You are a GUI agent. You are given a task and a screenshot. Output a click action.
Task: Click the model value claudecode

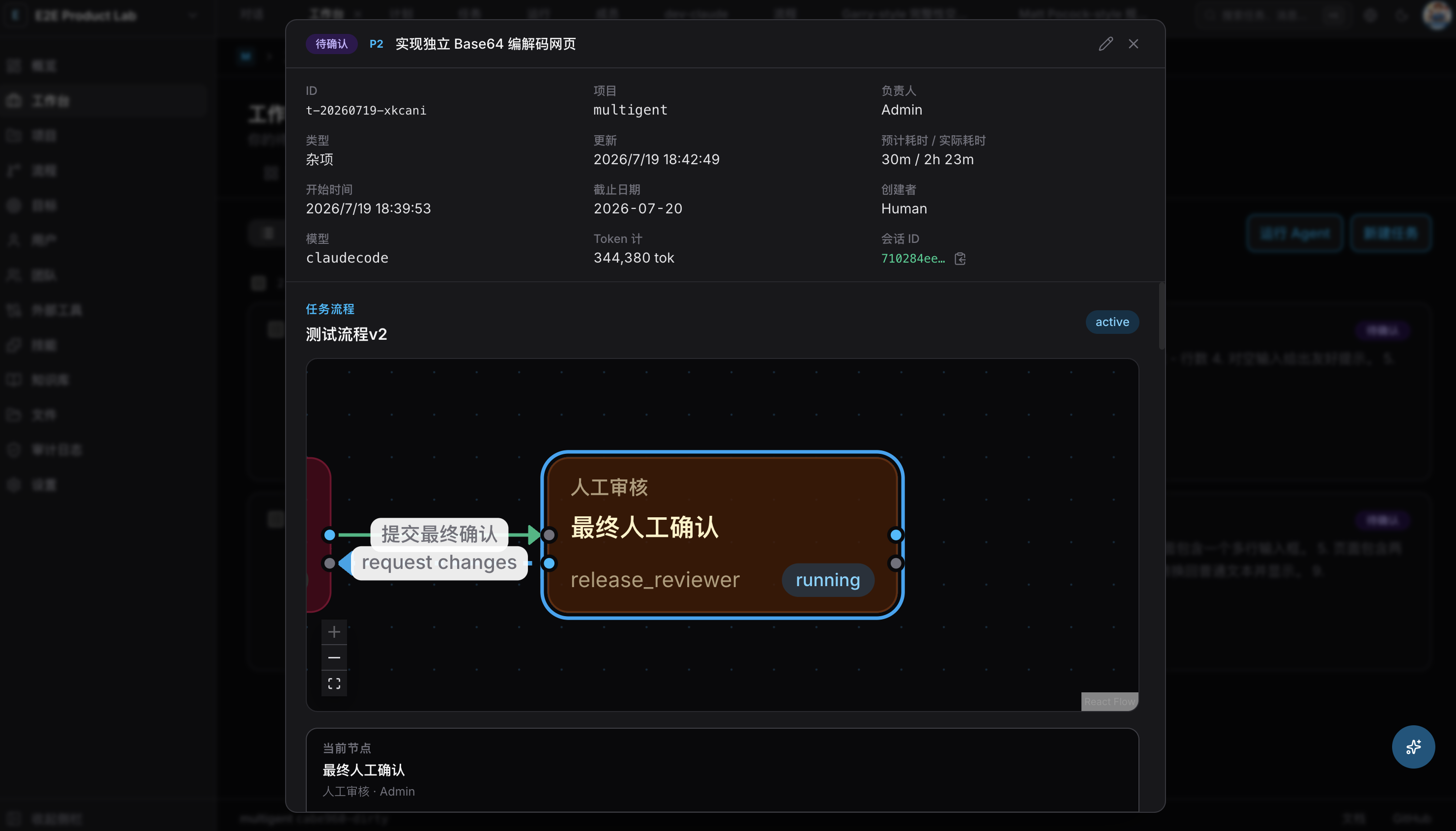pos(347,258)
